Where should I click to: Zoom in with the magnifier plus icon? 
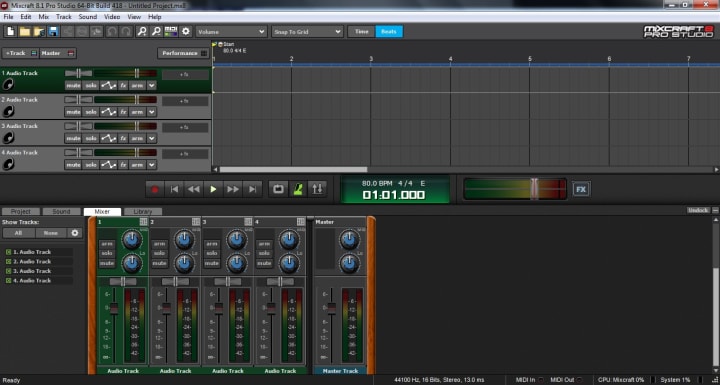tap(142, 32)
